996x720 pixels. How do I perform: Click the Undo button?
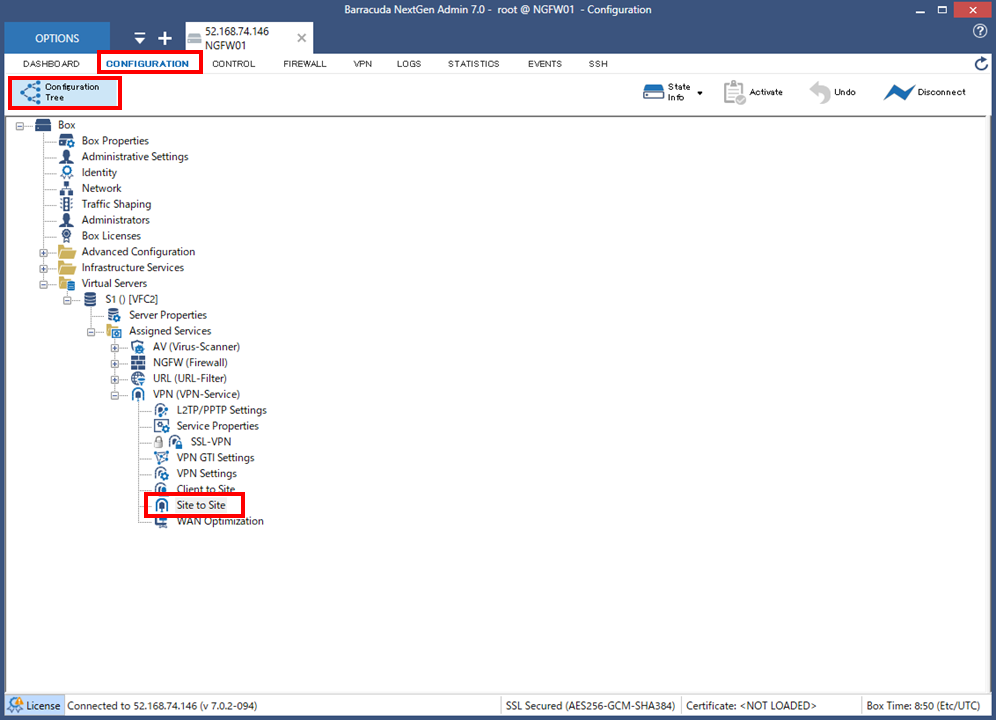coord(833,92)
